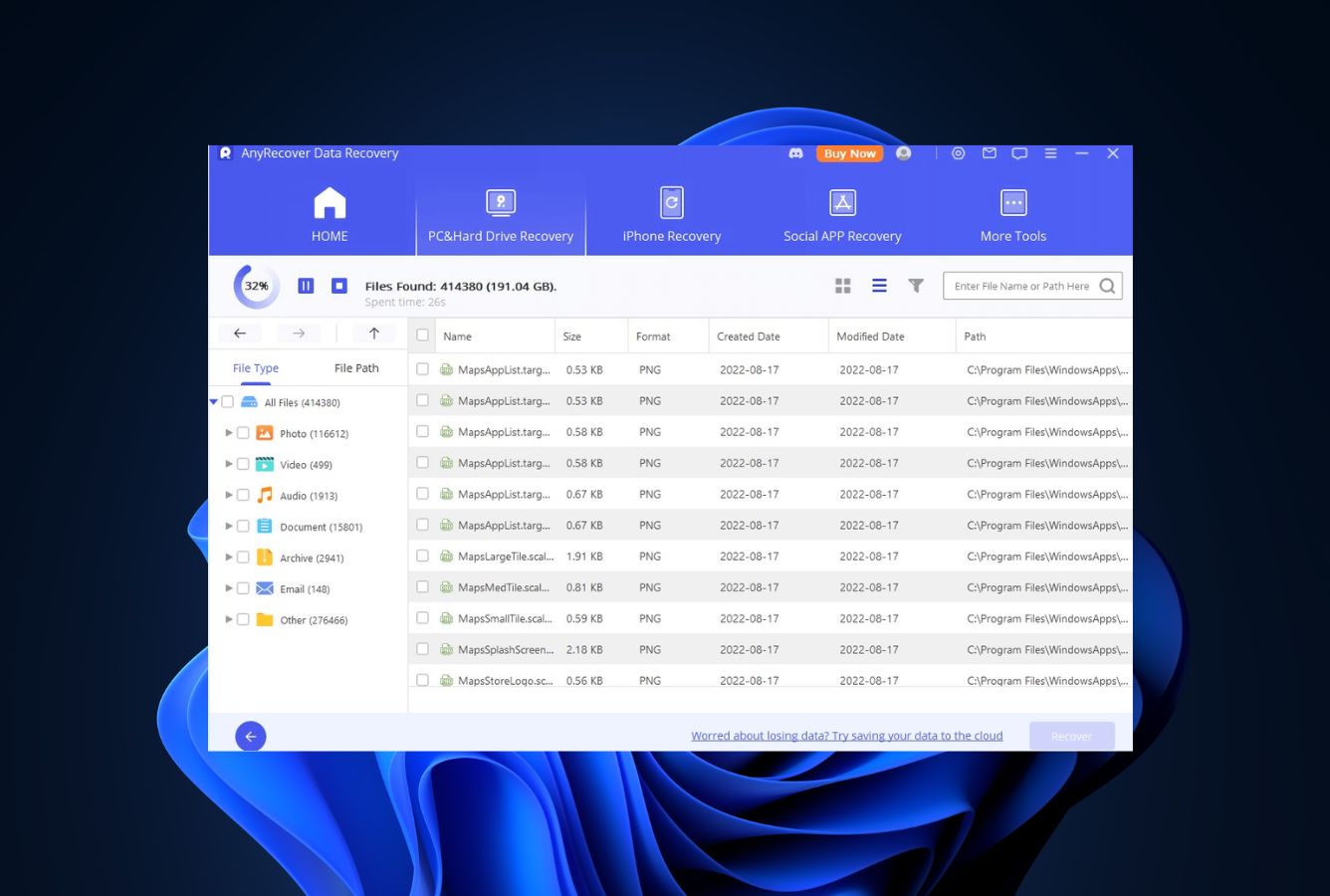
Task: Expand the Video tree node
Action: tap(229, 464)
